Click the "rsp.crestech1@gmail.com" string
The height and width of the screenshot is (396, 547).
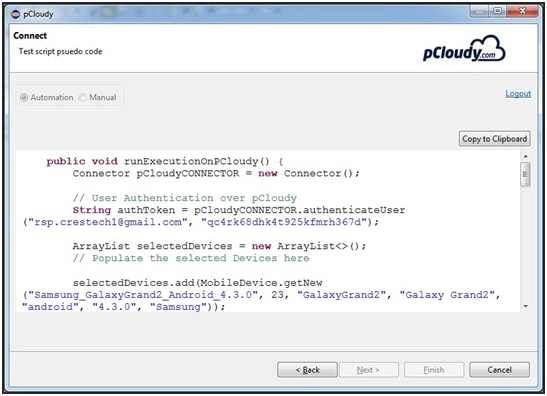tap(108, 222)
